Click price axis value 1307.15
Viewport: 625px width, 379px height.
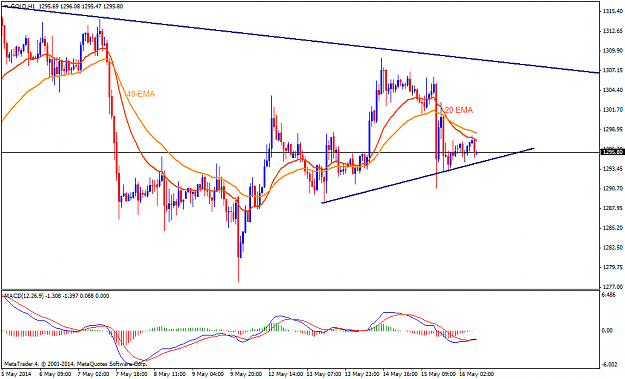tap(613, 71)
